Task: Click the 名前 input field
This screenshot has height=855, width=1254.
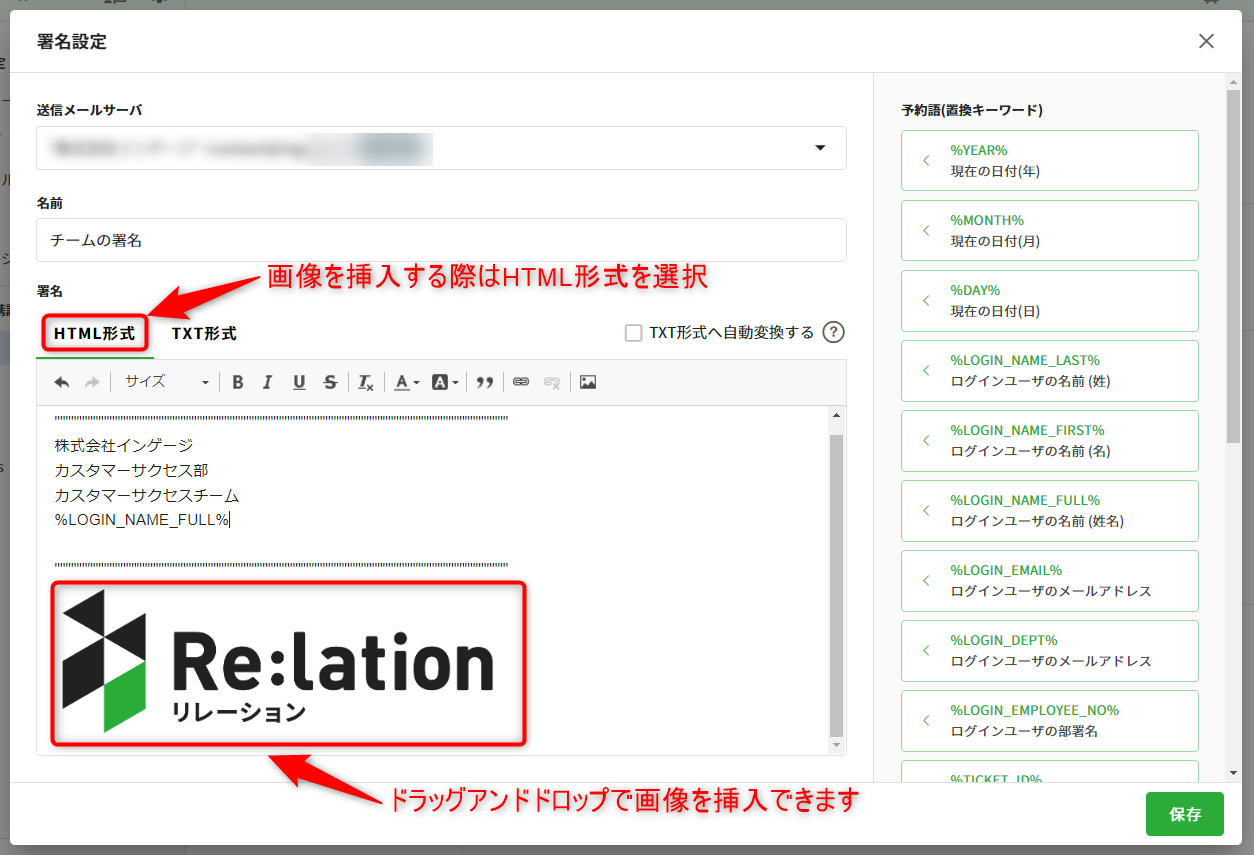Action: click(441, 240)
